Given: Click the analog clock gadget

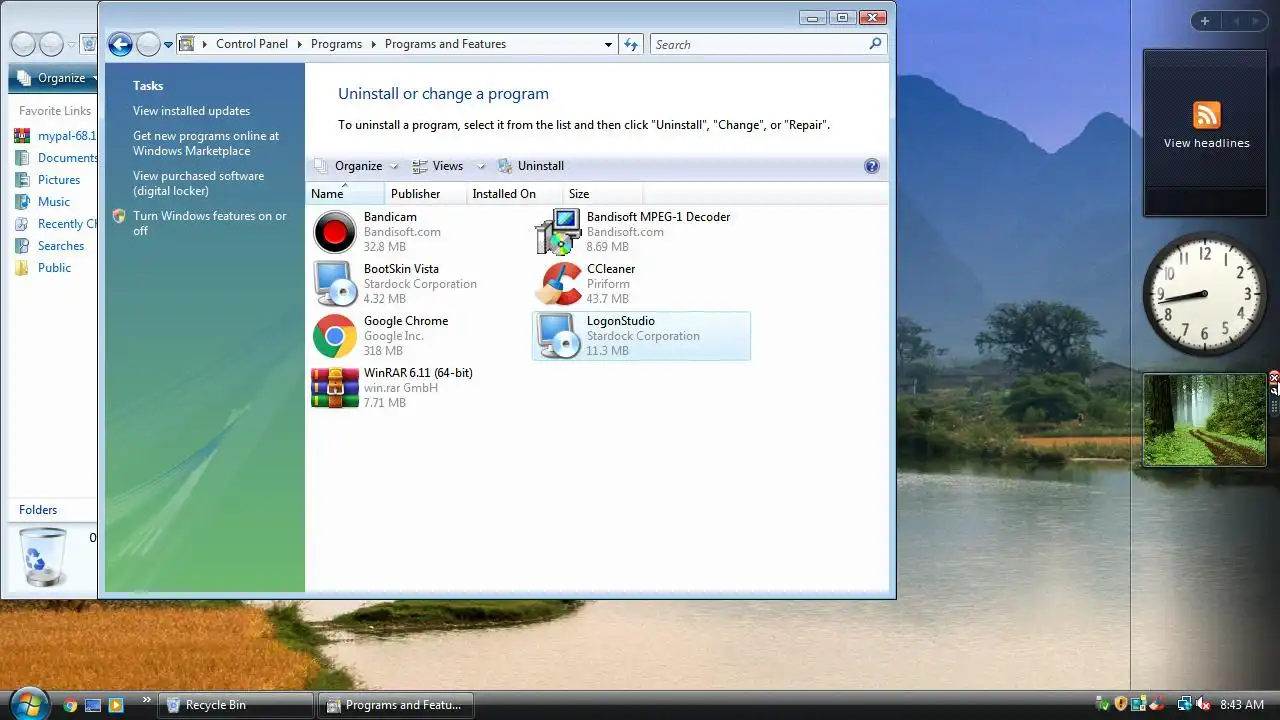Looking at the screenshot, I should pos(1204,294).
